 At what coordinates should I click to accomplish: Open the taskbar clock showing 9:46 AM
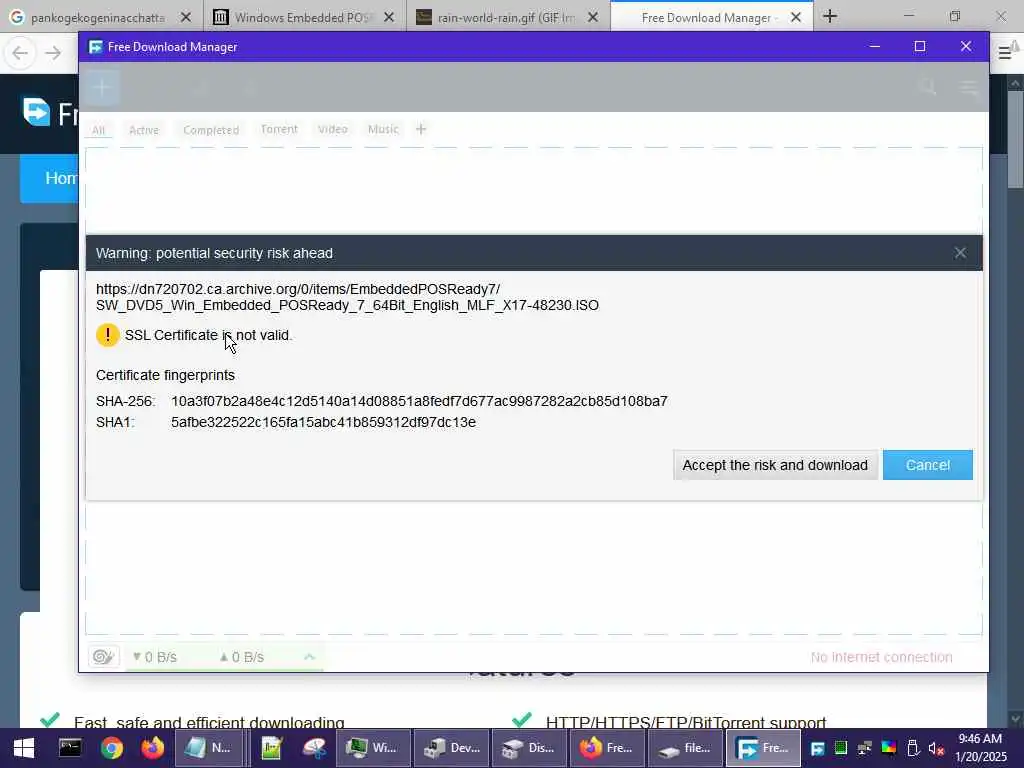pos(980,748)
